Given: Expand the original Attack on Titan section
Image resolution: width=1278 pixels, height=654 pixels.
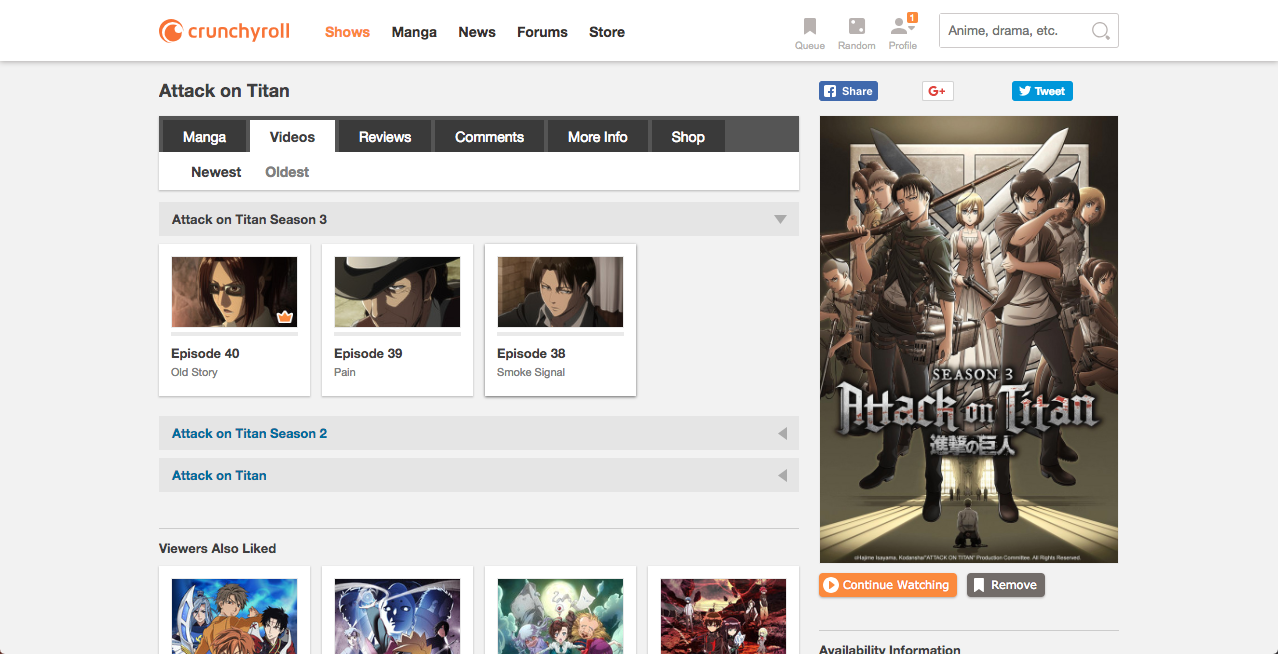Looking at the screenshot, I should tap(782, 476).
